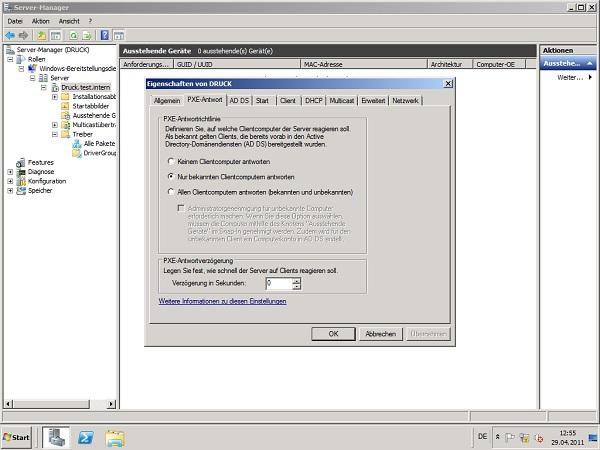Open the Startabbilder folder
Screen dimensions: 600x450
[91, 106]
